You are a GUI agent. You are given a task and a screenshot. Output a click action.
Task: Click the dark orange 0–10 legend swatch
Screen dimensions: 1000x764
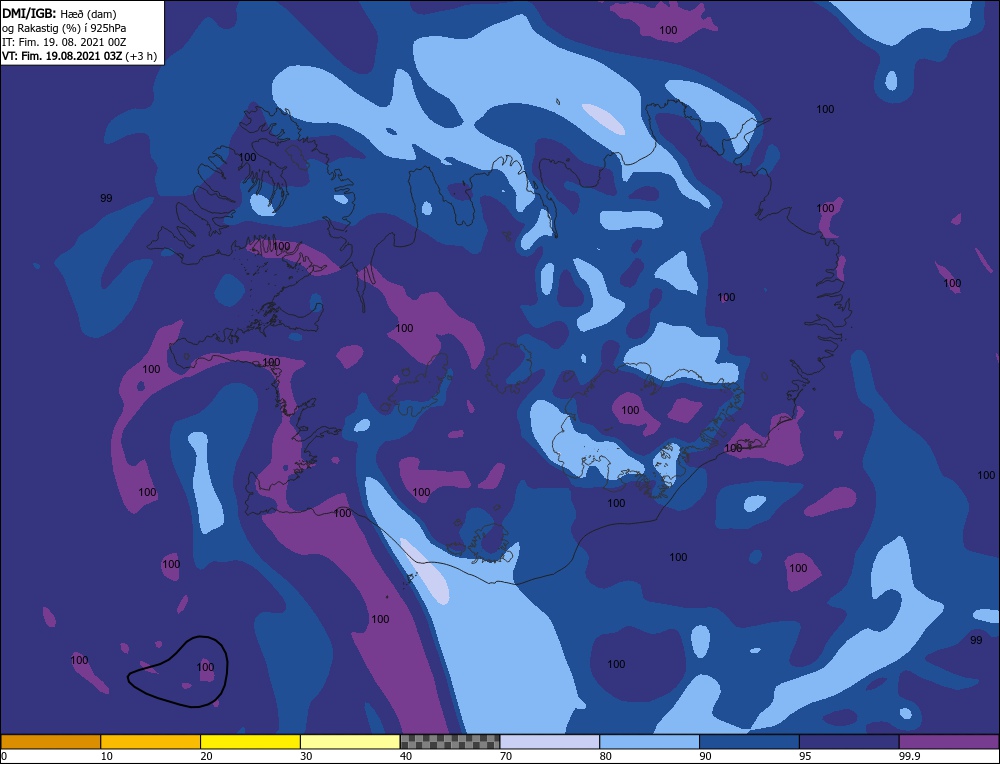[51, 742]
